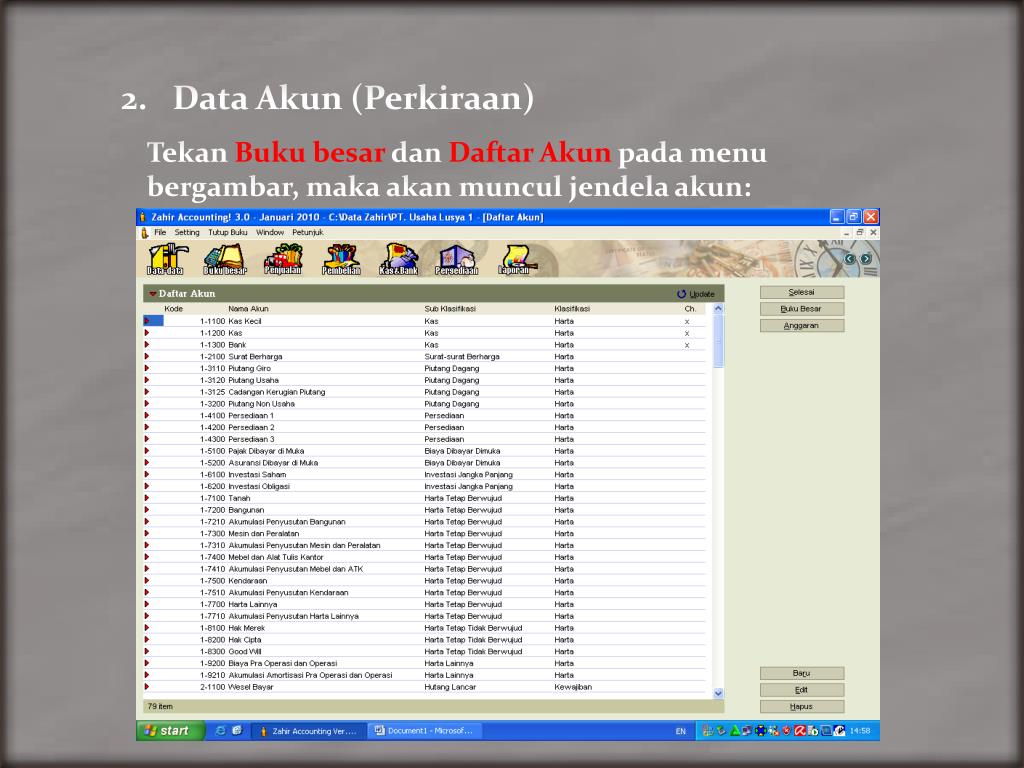Select account 1-8100 Hak Merek
1024x768 pixels.
pyautogui.click(x=424, y=628)
